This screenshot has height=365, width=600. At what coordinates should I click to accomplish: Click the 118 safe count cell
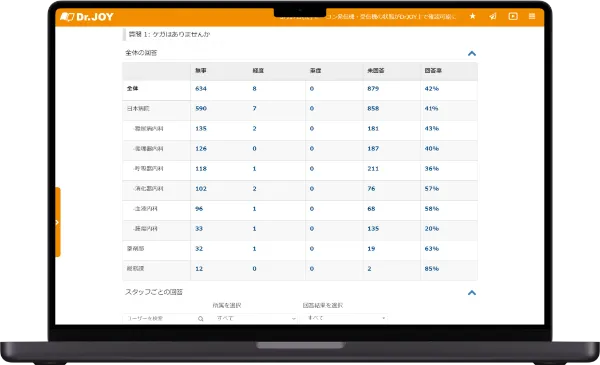pyautogui.click(x=201, y=169)
